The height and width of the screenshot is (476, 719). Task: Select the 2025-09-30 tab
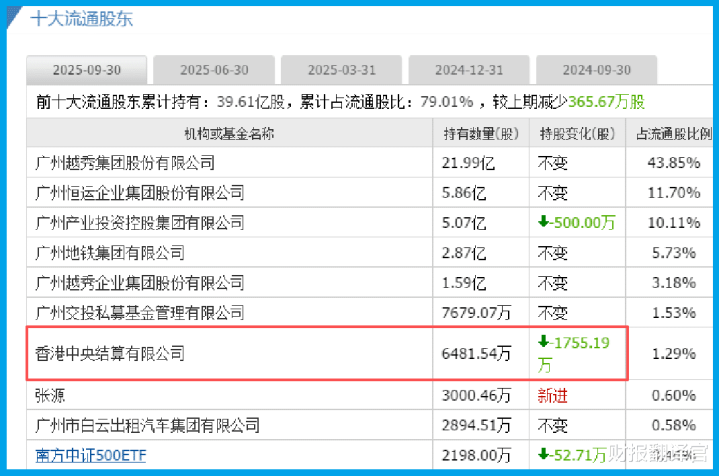87,70
